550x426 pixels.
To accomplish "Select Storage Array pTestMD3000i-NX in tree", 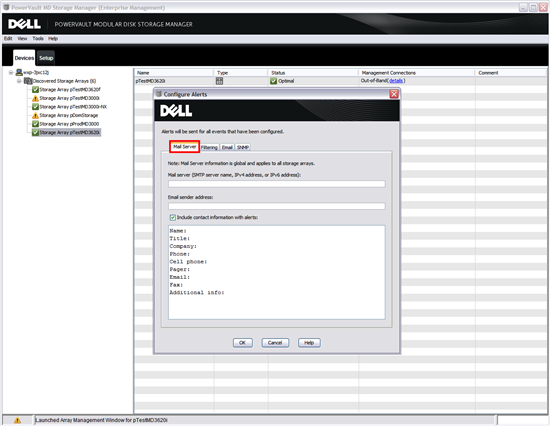I will click(x=73, y=107).
